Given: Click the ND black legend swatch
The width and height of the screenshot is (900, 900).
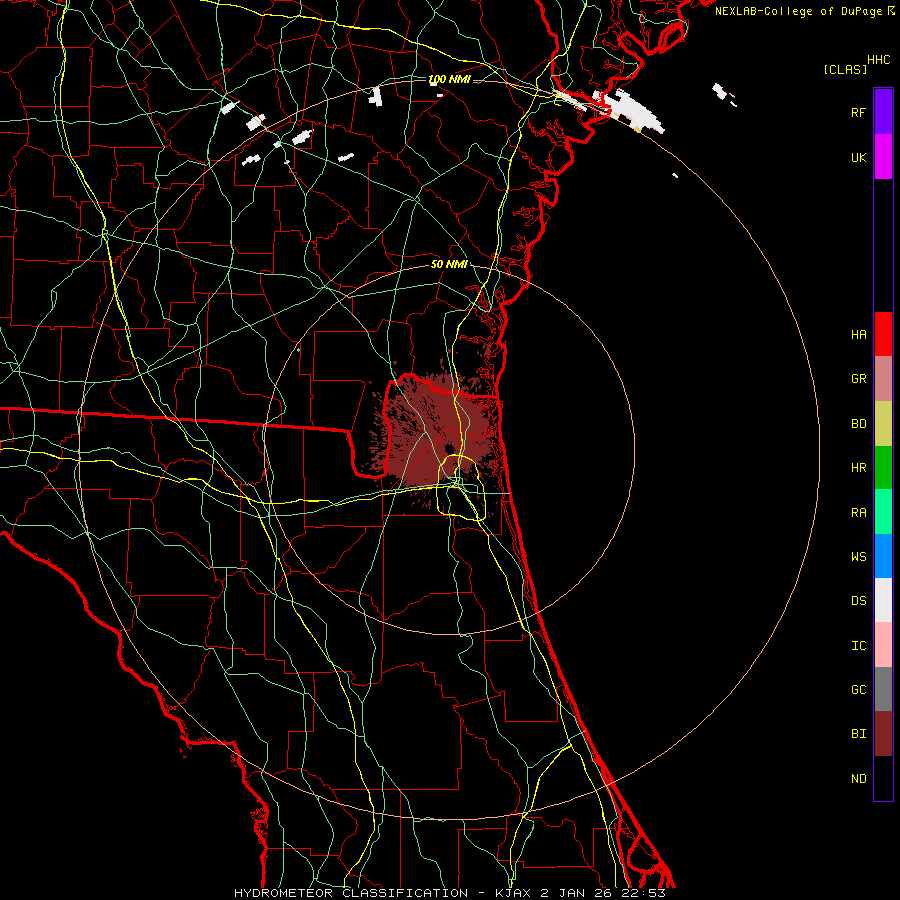Looking at the screenshot, I should coord(883,778).
